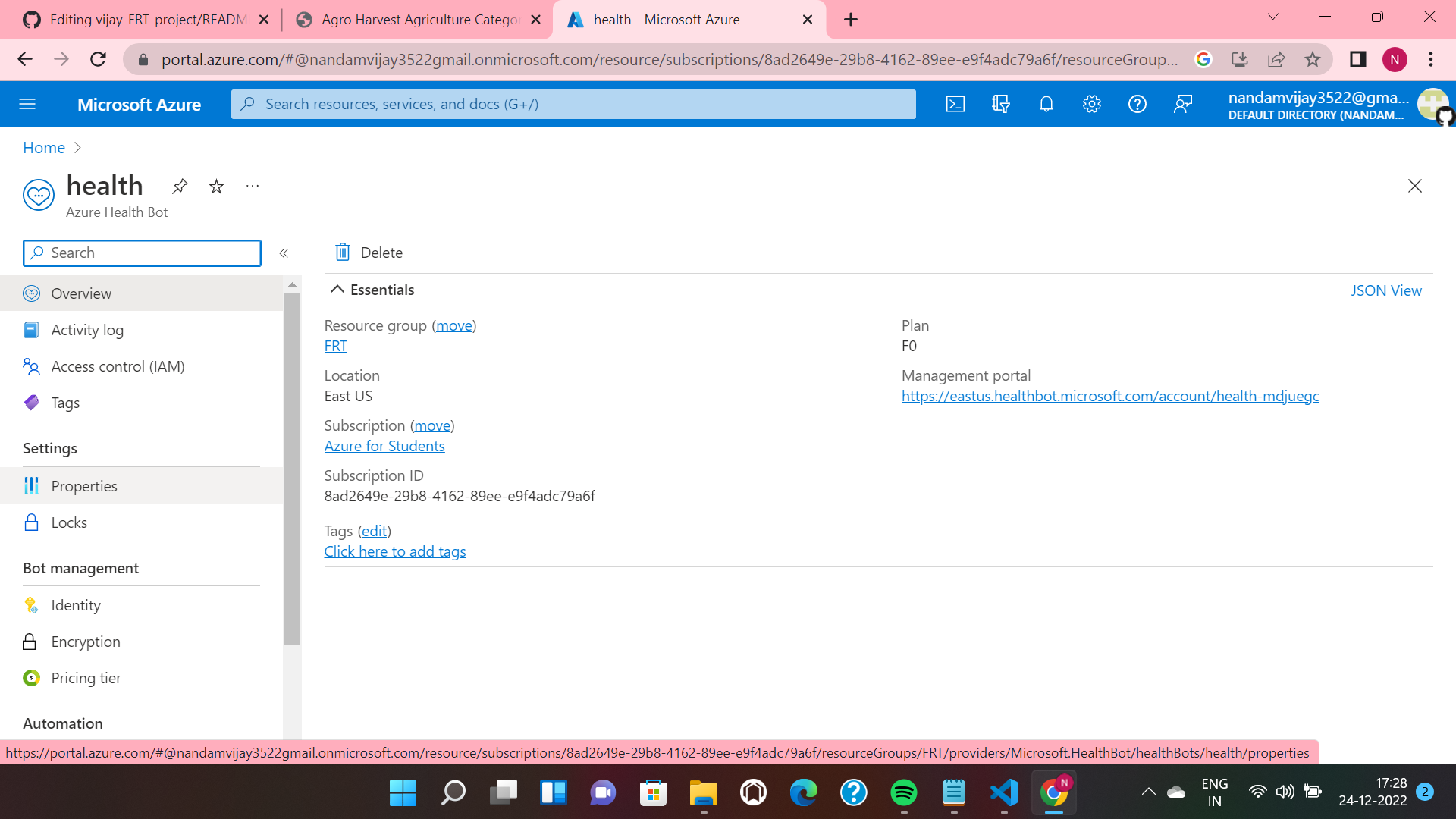Screen dimensions: 1456x819
Task: Open a new browser tab
Action: click(851, 20)
